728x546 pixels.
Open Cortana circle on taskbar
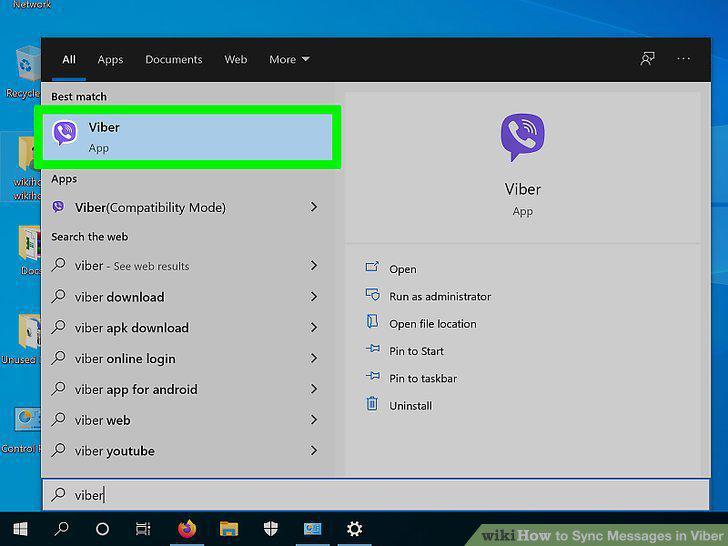tap(102, 529)
